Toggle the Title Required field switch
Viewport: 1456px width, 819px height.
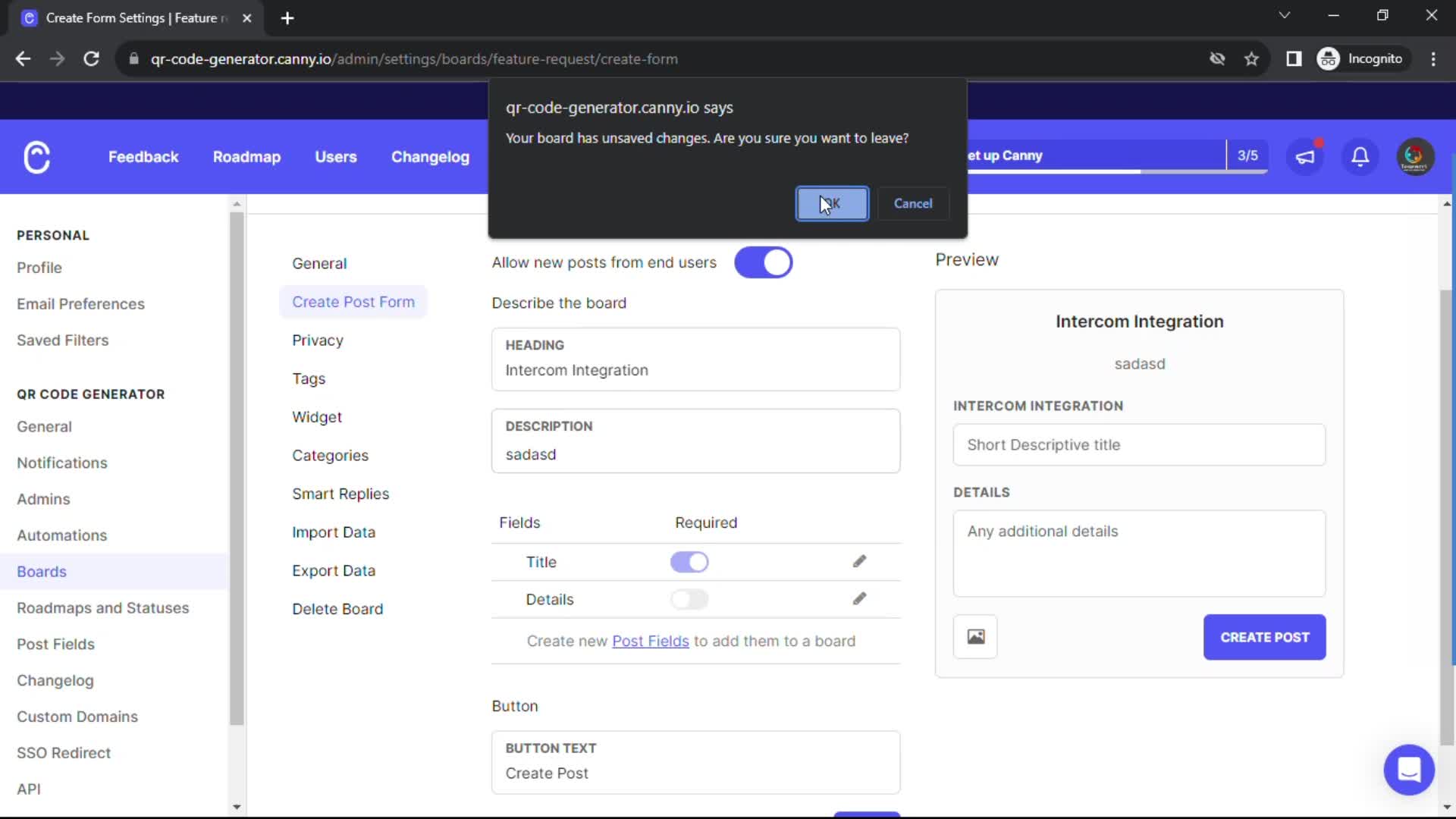pyautogui.click(x=689, y=562)
